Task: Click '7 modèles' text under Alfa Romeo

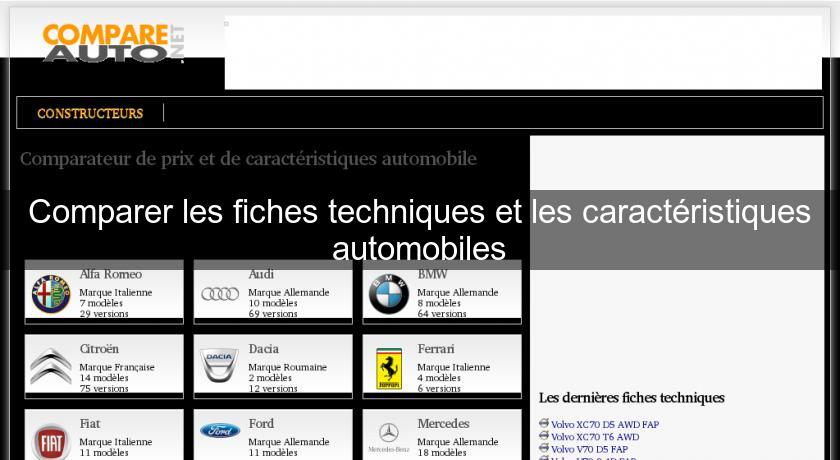Action: coord(101,303)
